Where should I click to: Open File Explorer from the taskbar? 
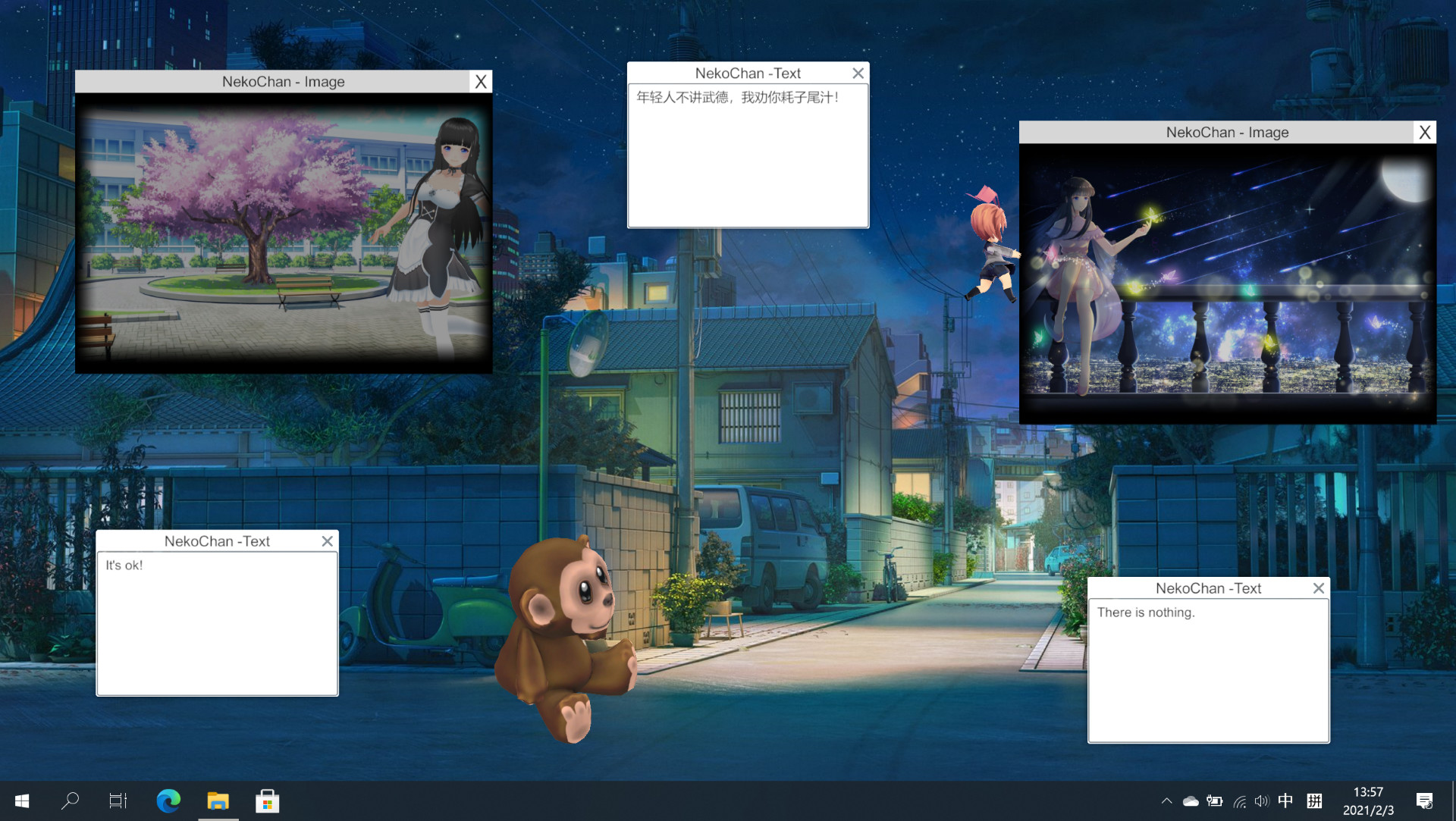coord(218,801)
